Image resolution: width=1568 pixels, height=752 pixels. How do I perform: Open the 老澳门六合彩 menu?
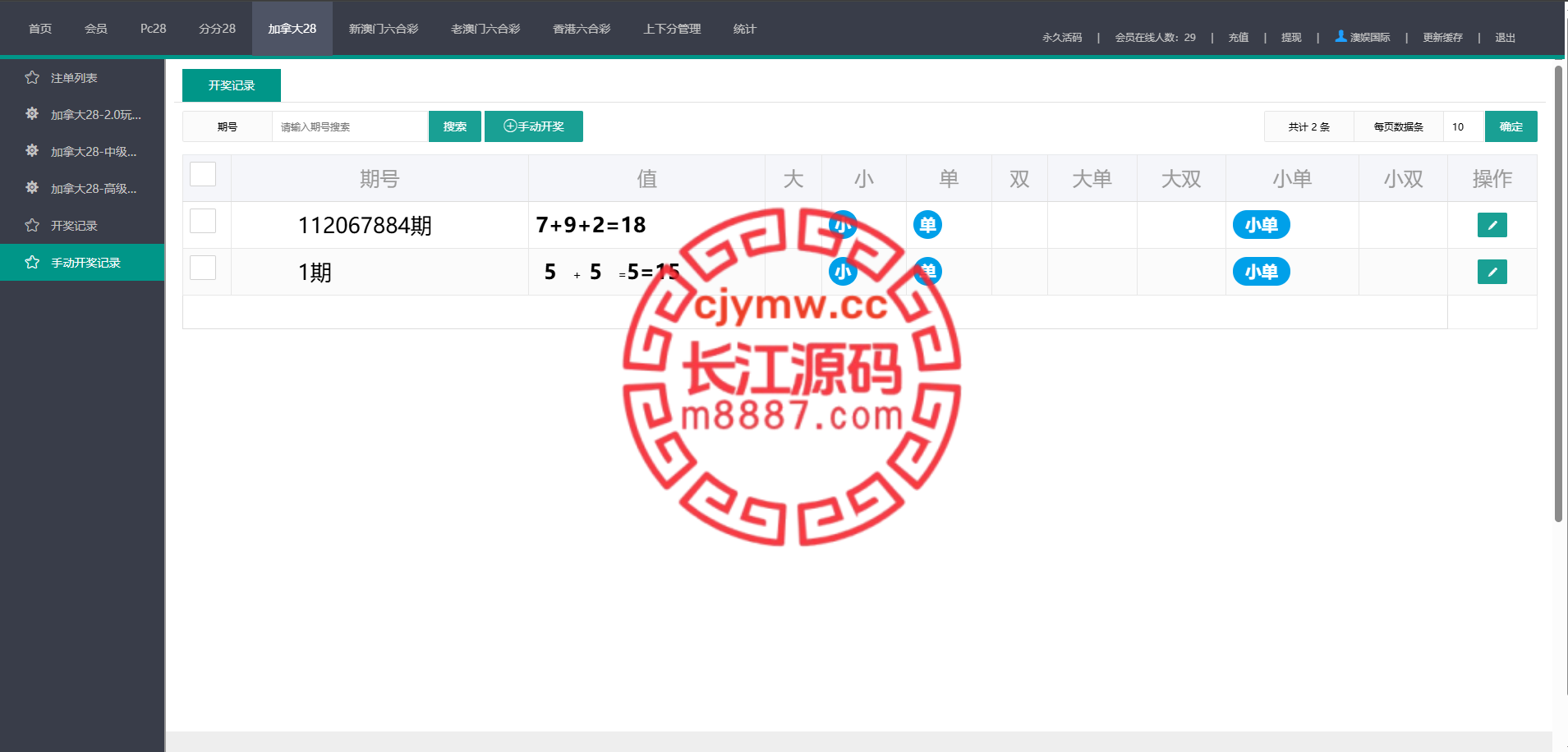(x=485, y=29)
